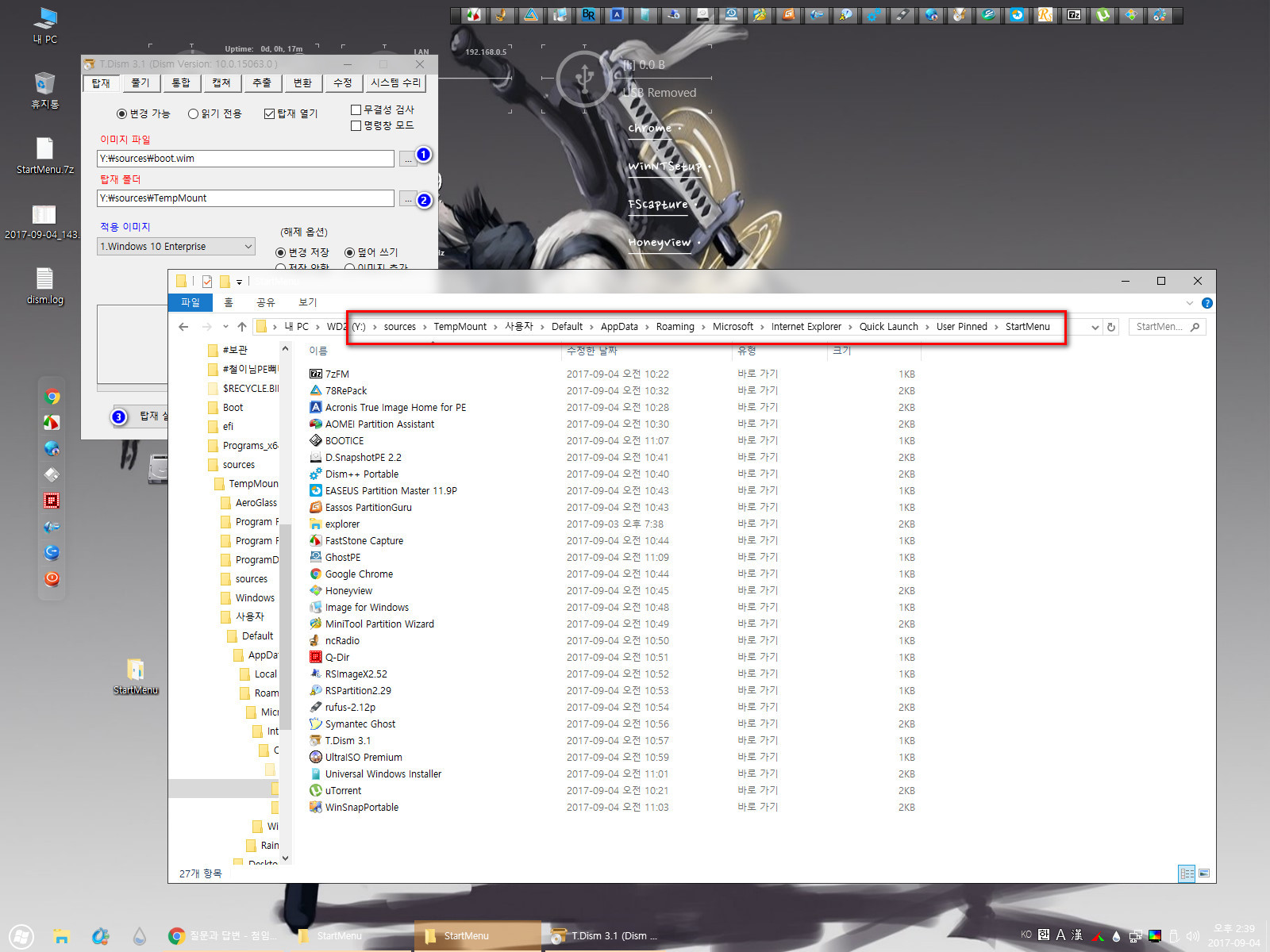Switch to Chrome window on taskbar
The image size is (1270, 952).
(223, 936)
